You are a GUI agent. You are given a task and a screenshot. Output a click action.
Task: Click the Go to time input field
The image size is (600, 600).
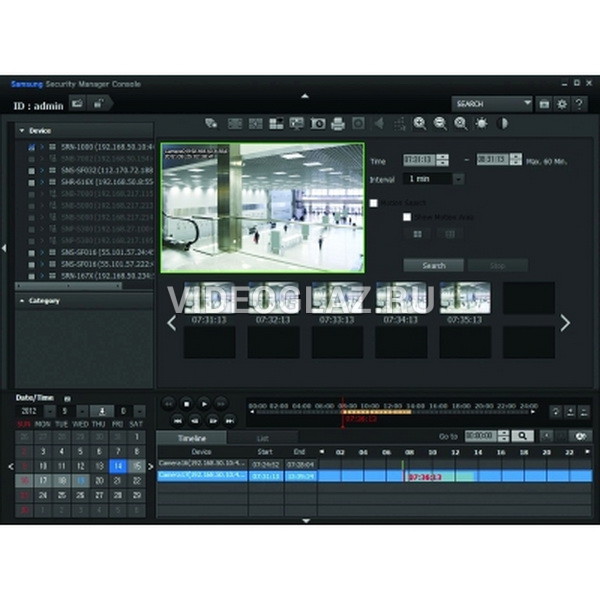481,436
